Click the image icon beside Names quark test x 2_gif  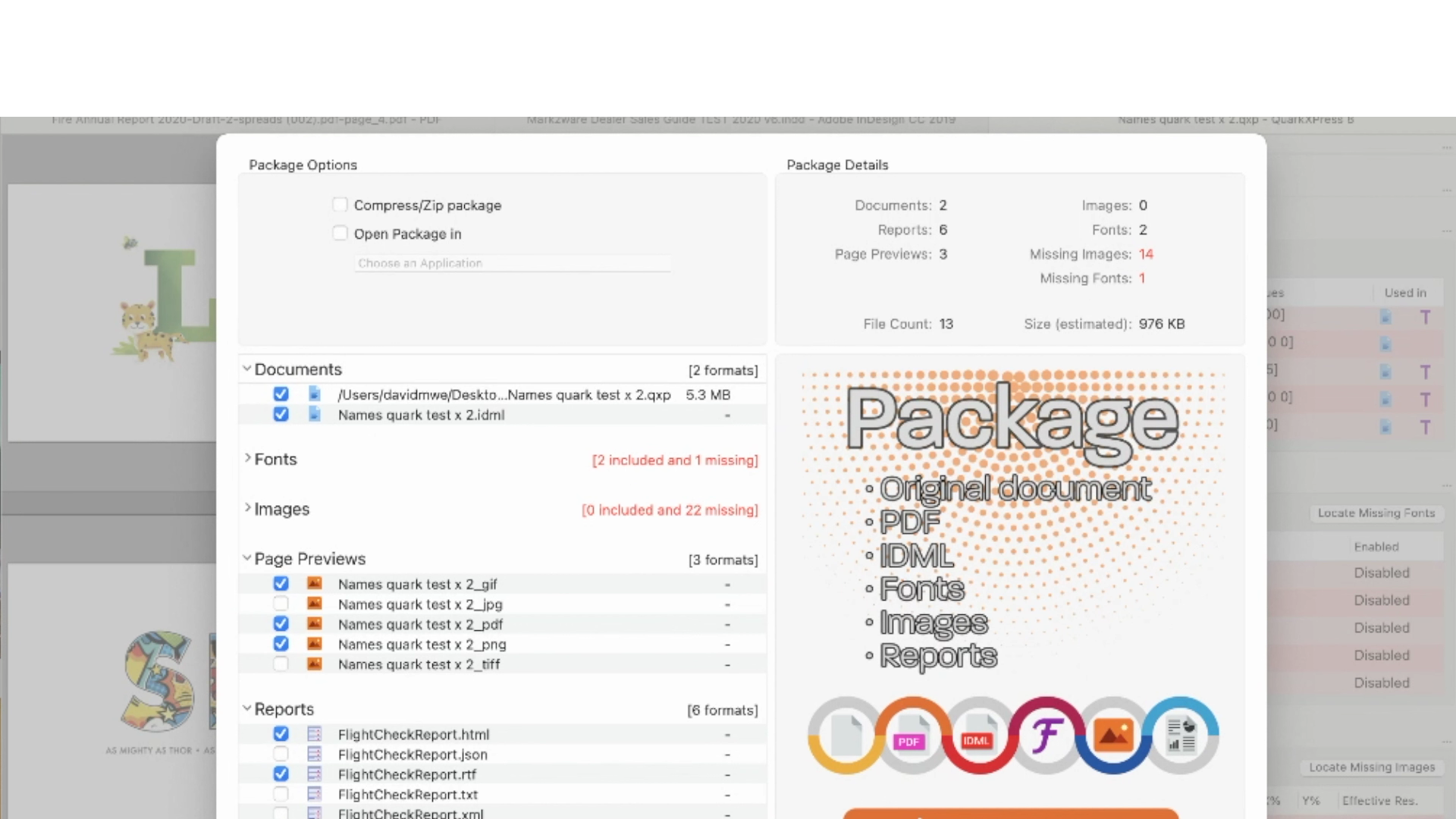(x=314, y=583)
